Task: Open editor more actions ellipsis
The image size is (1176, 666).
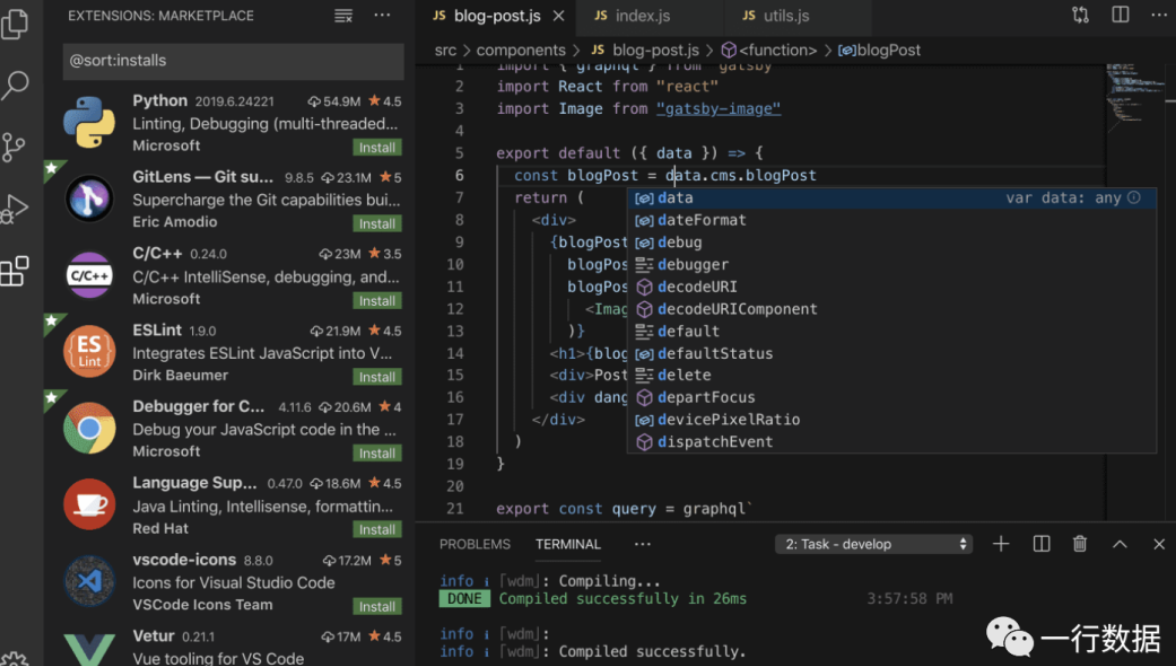Action: pyautogui.click(x=1159, y=15)
